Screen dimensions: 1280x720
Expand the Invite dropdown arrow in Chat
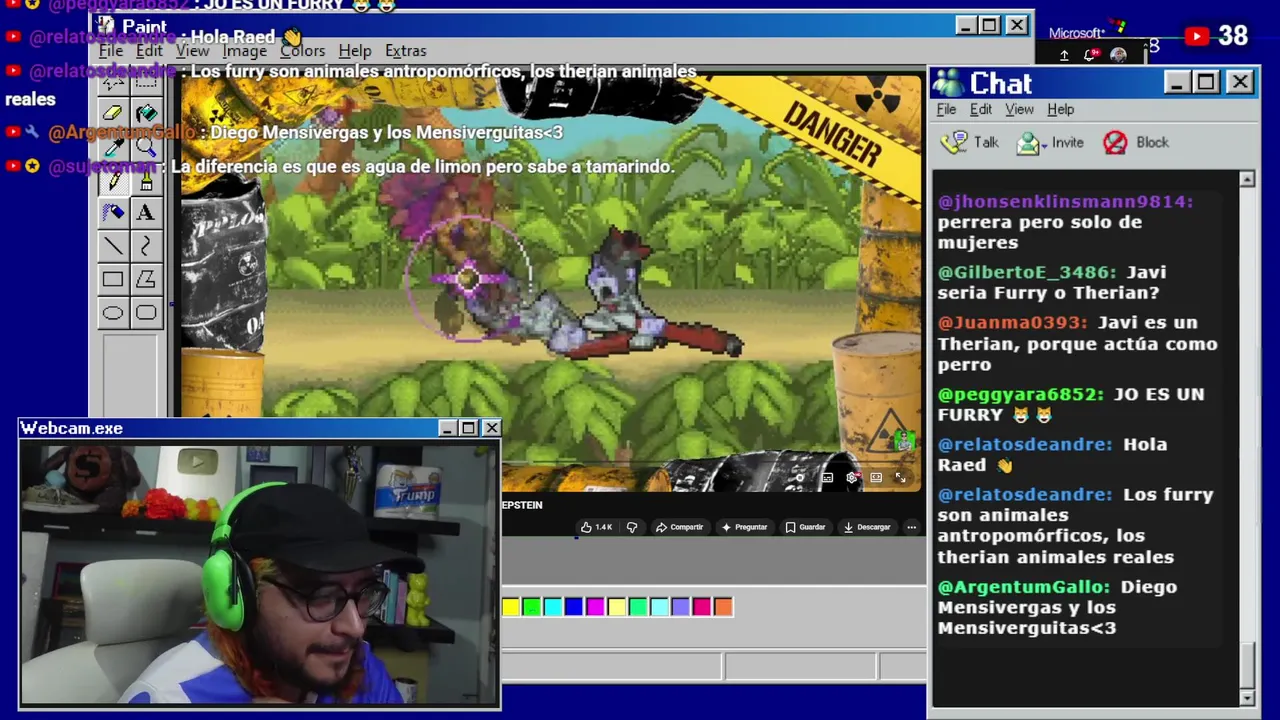[x=1044, y=146]
